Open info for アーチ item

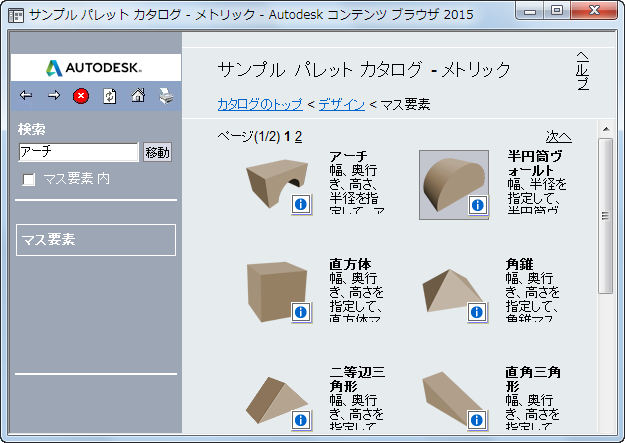click(301, 205)
